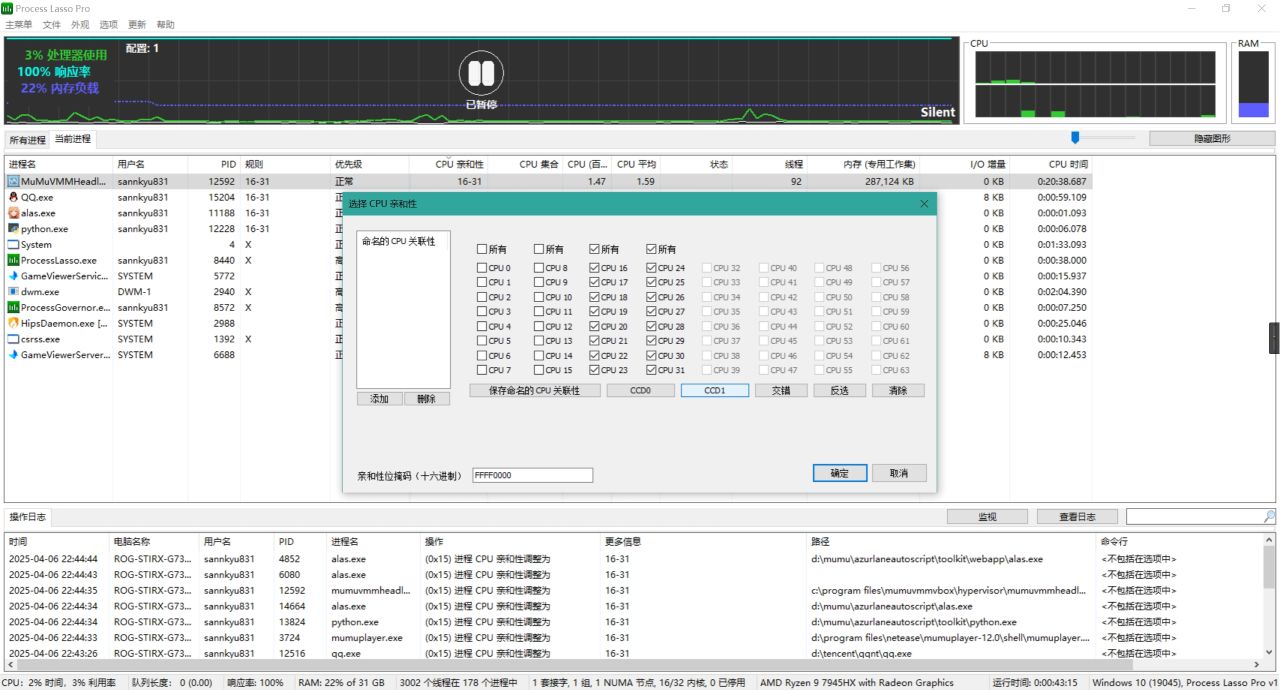Switch to the 当前进程 tab

click(72, 139)
